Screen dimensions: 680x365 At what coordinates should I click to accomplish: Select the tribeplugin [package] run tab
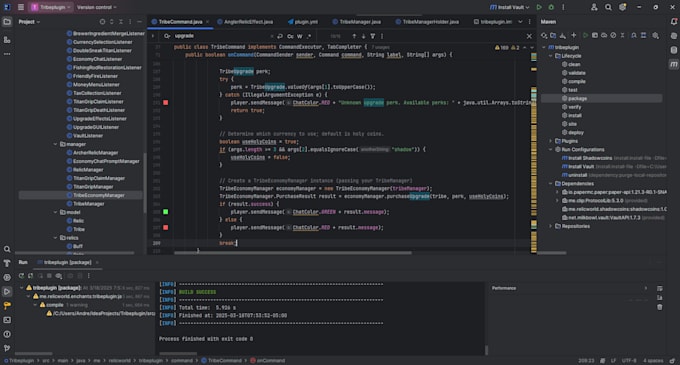click(x=68, y=263)
